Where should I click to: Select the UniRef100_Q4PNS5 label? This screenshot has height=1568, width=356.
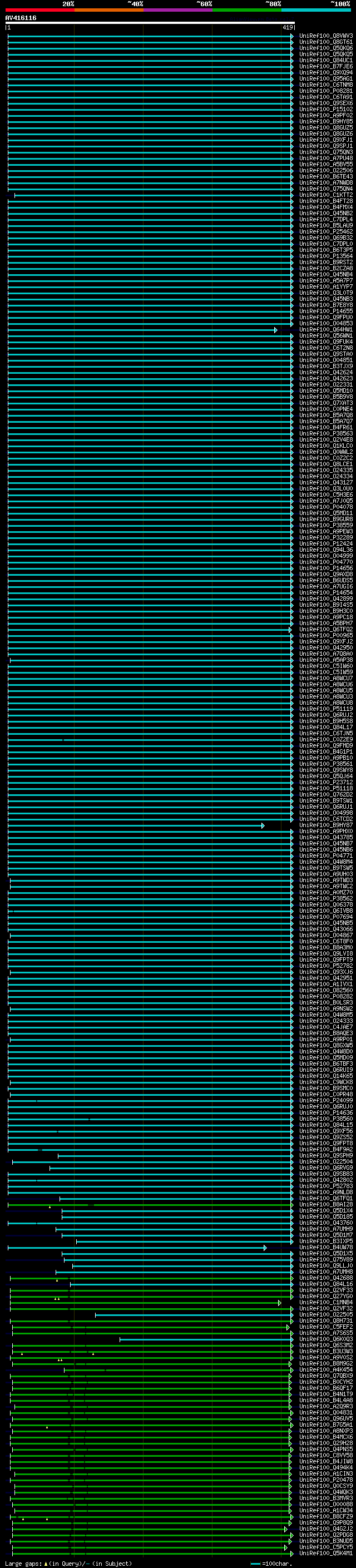(x=326, y=1450)
